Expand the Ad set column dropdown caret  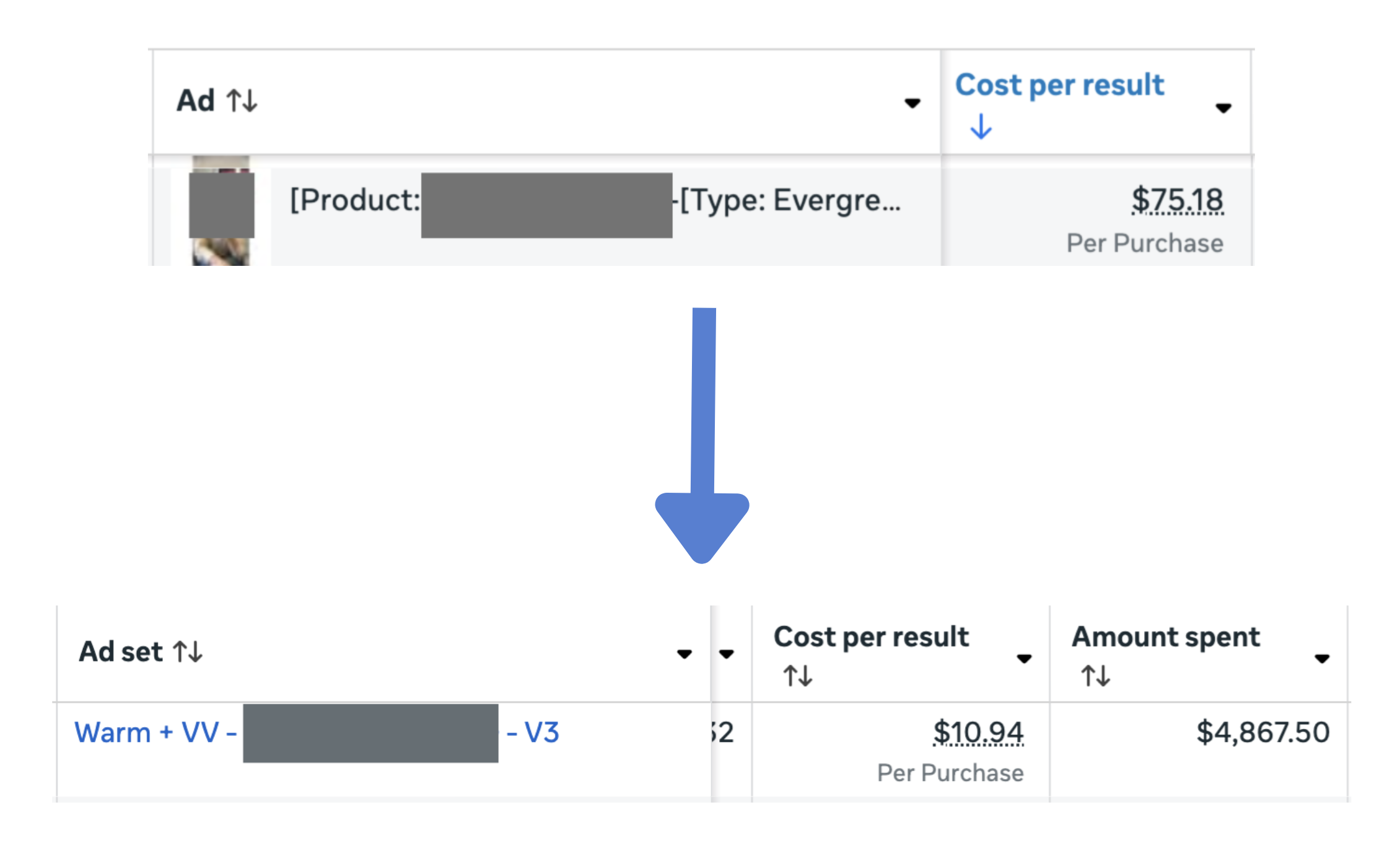pyautogui.click(x=684, y=654)
